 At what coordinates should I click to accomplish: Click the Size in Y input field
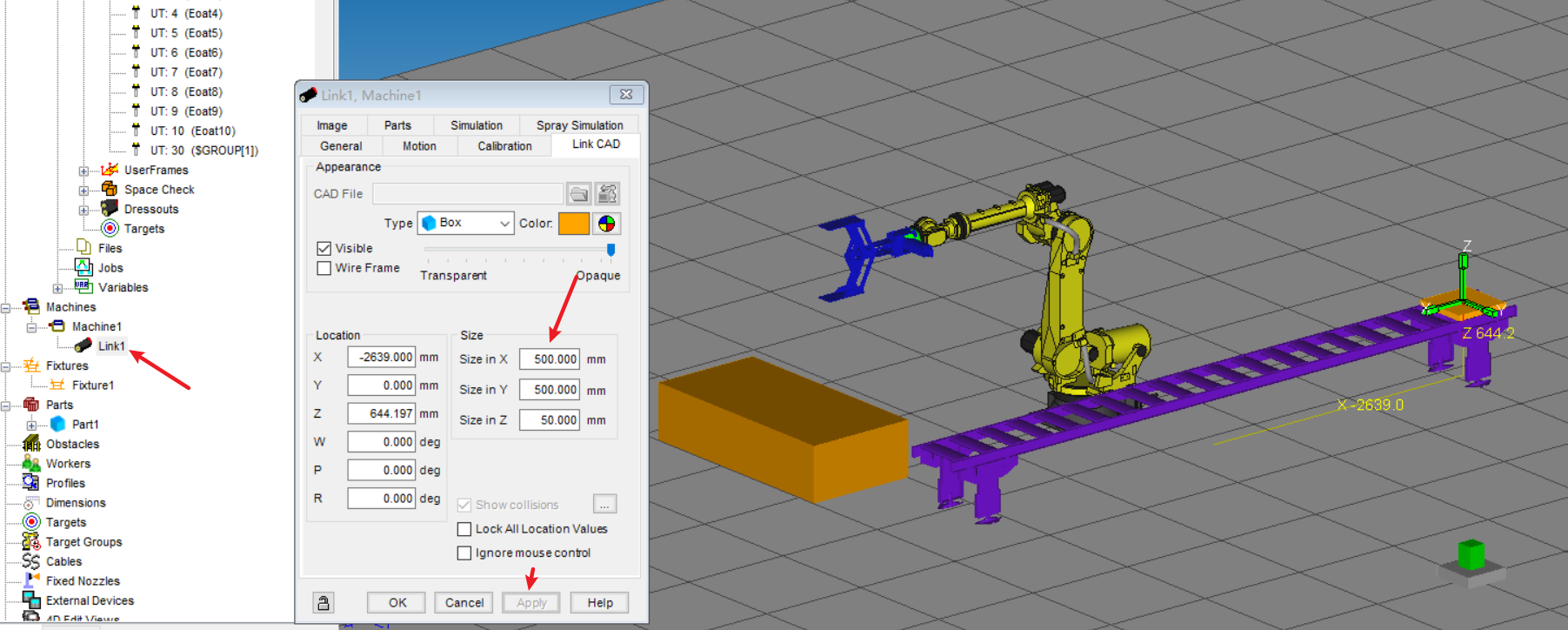[x=550, y=389]
